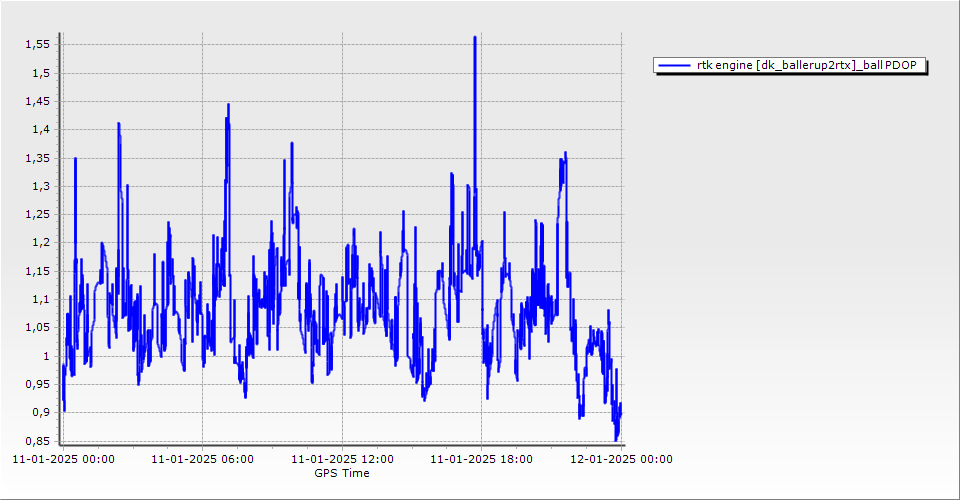Click x-axis label '11-01-2025 12:00'
Screen dimensions: 960x500
coord(342,459)
